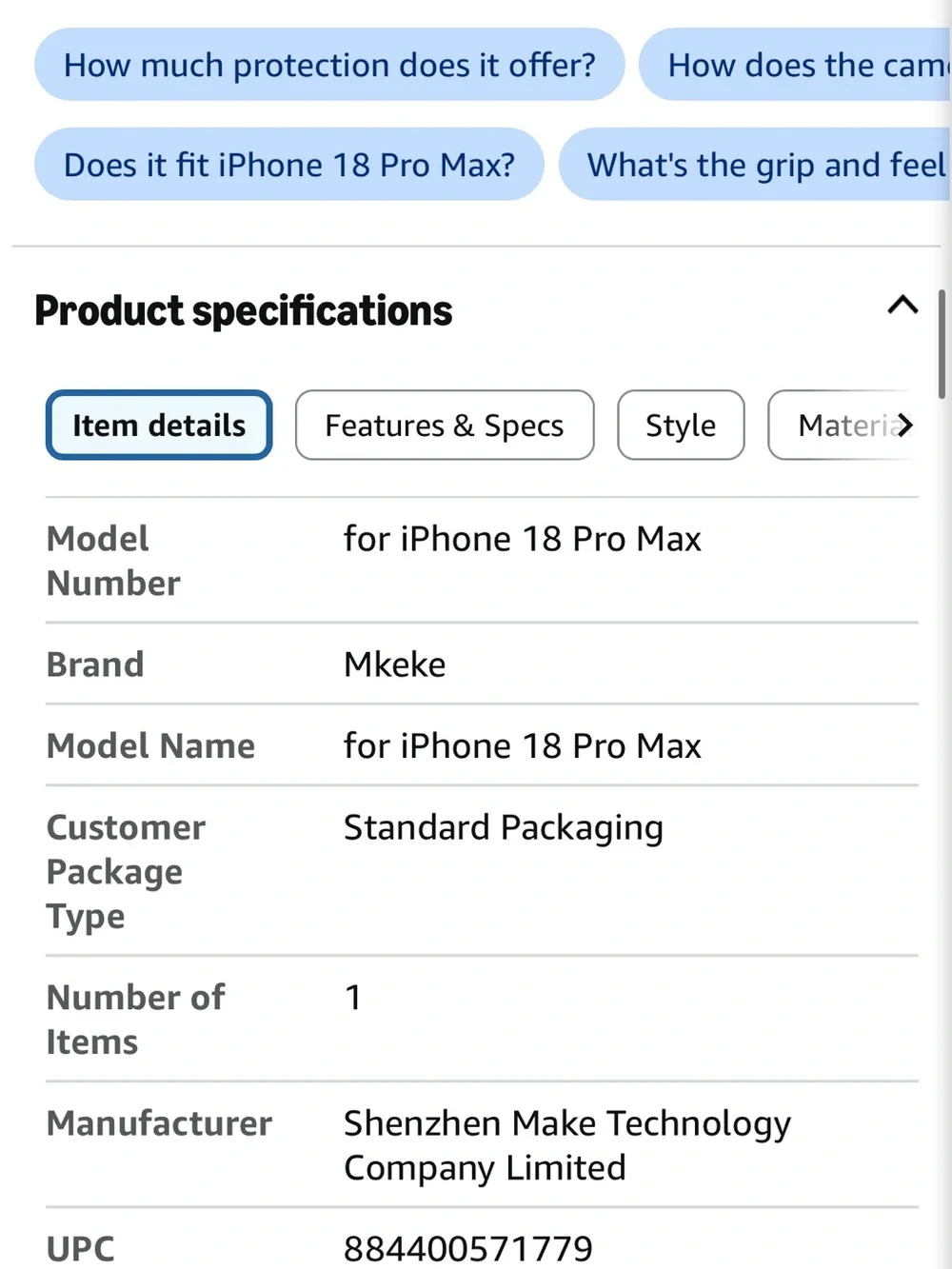Select the Item details tab
Image resolution: width=952 pixels, height=1269 pixels.
point(159,425)
